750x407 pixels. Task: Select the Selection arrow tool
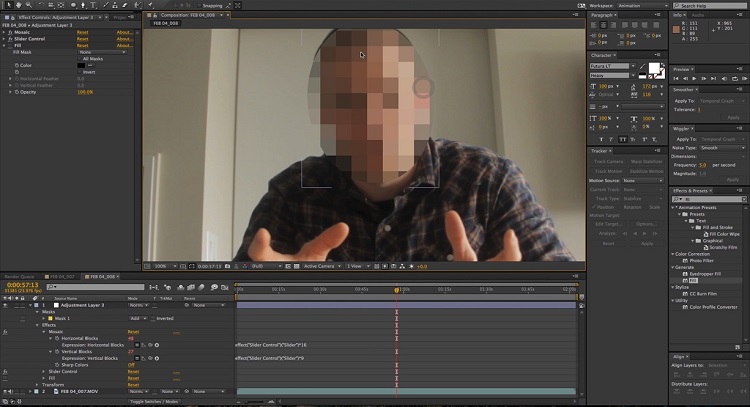[x=9, y=5]
